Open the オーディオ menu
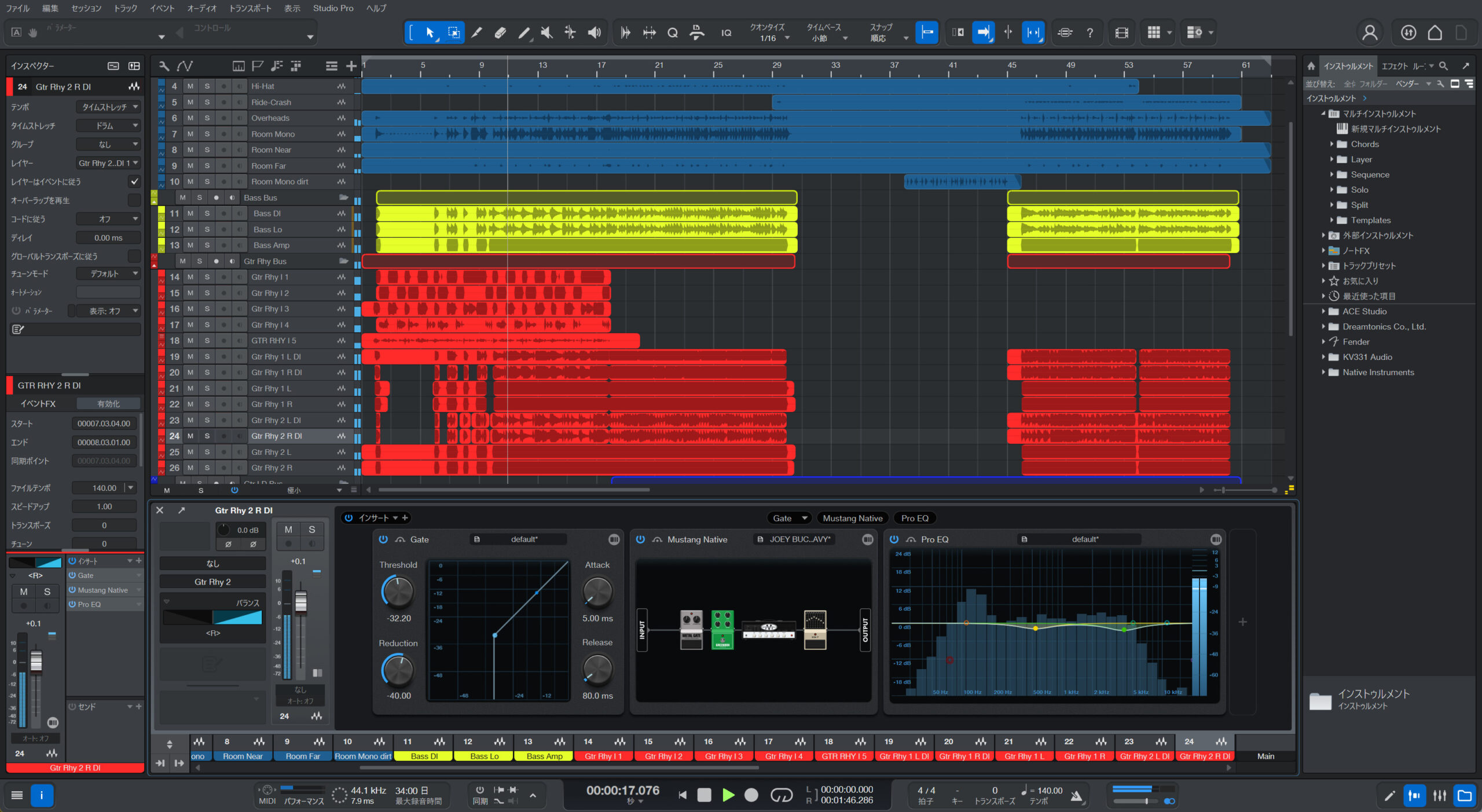The height and width of the screenshot is (812, 1482). coord(201,8)
